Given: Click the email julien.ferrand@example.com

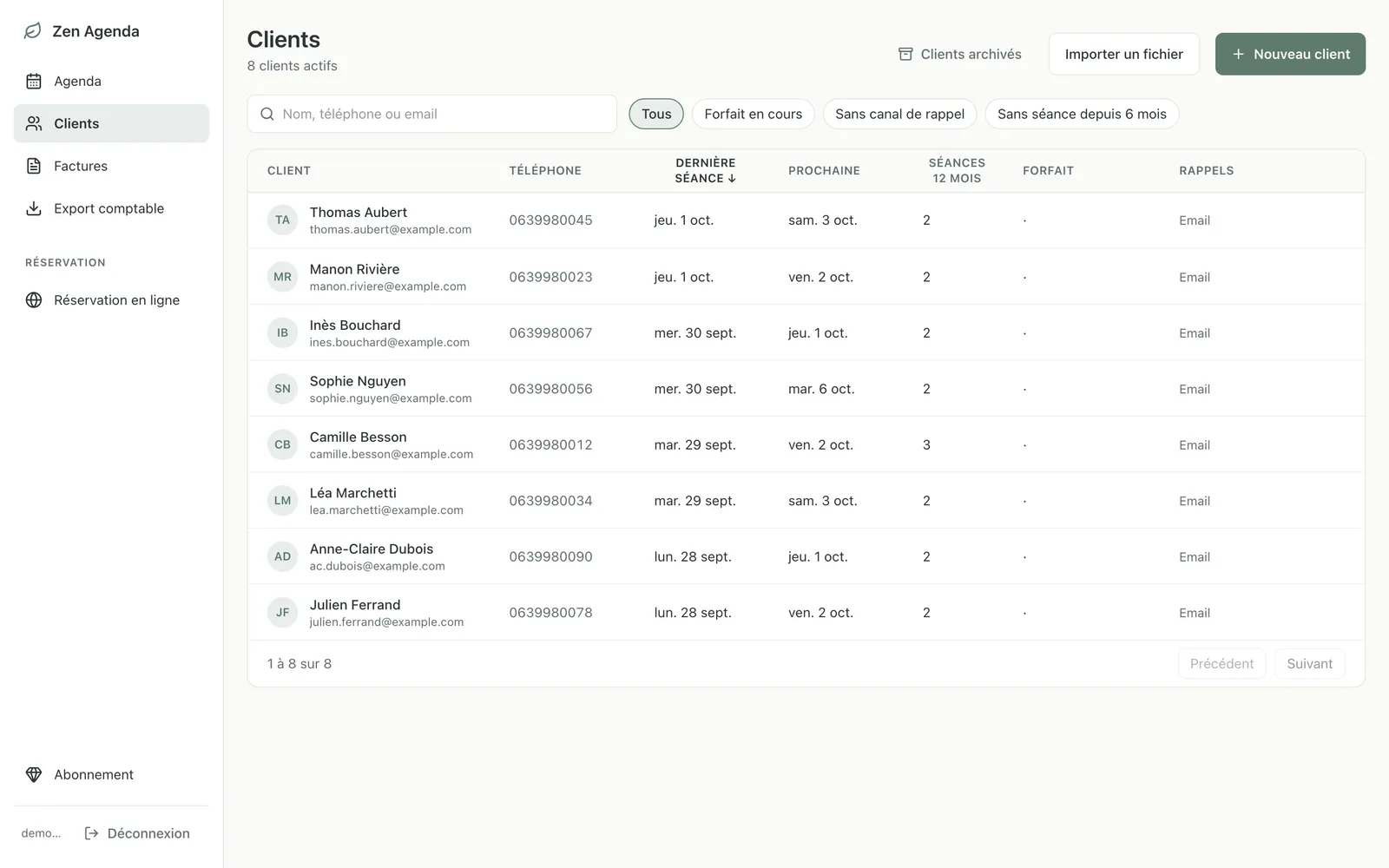Looking at the screenshot, I should pyautogui.click(x=386, y=622).
